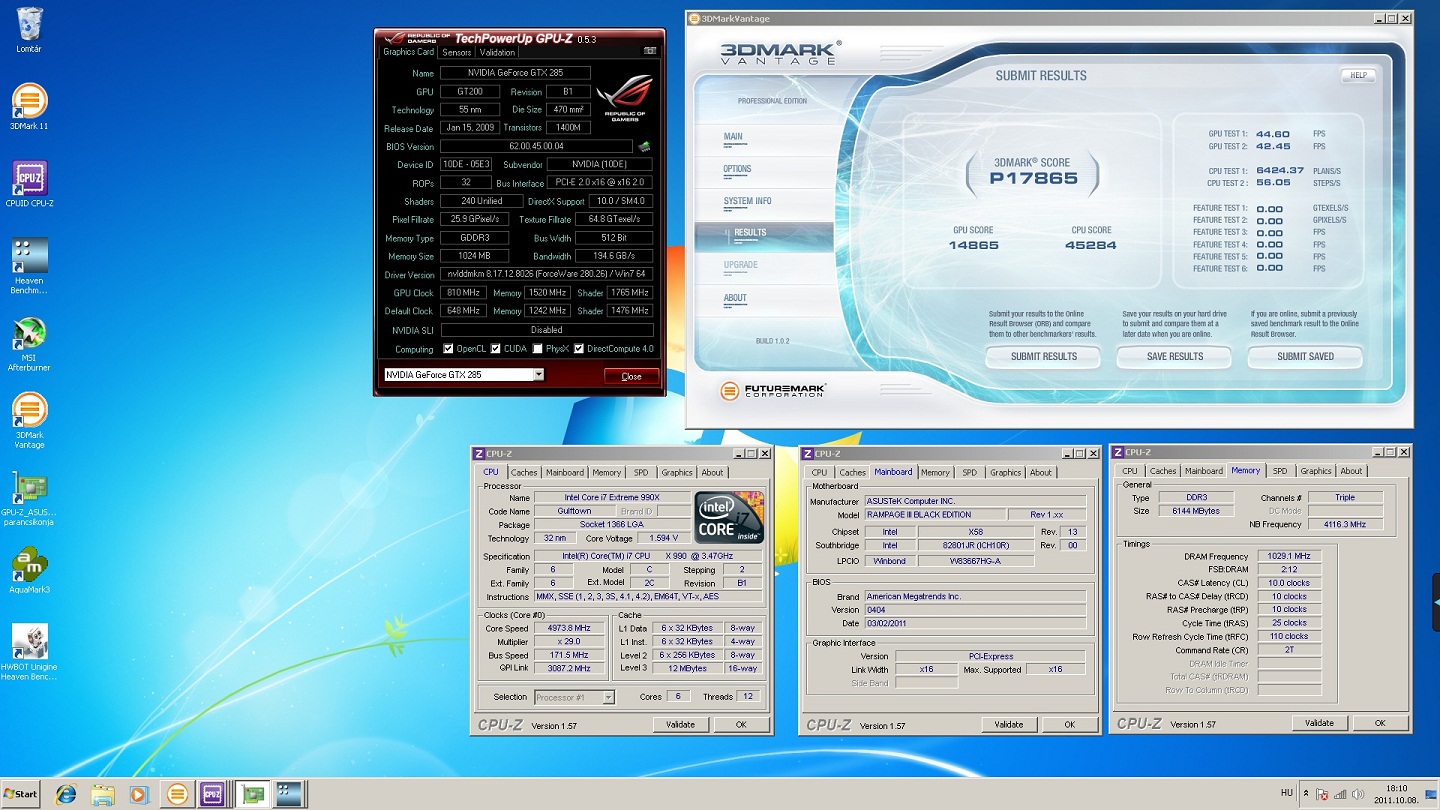Click OK in the CPU-Z Motherboard window
This screenshot has width=1440, height=810.
[1069, 725]
